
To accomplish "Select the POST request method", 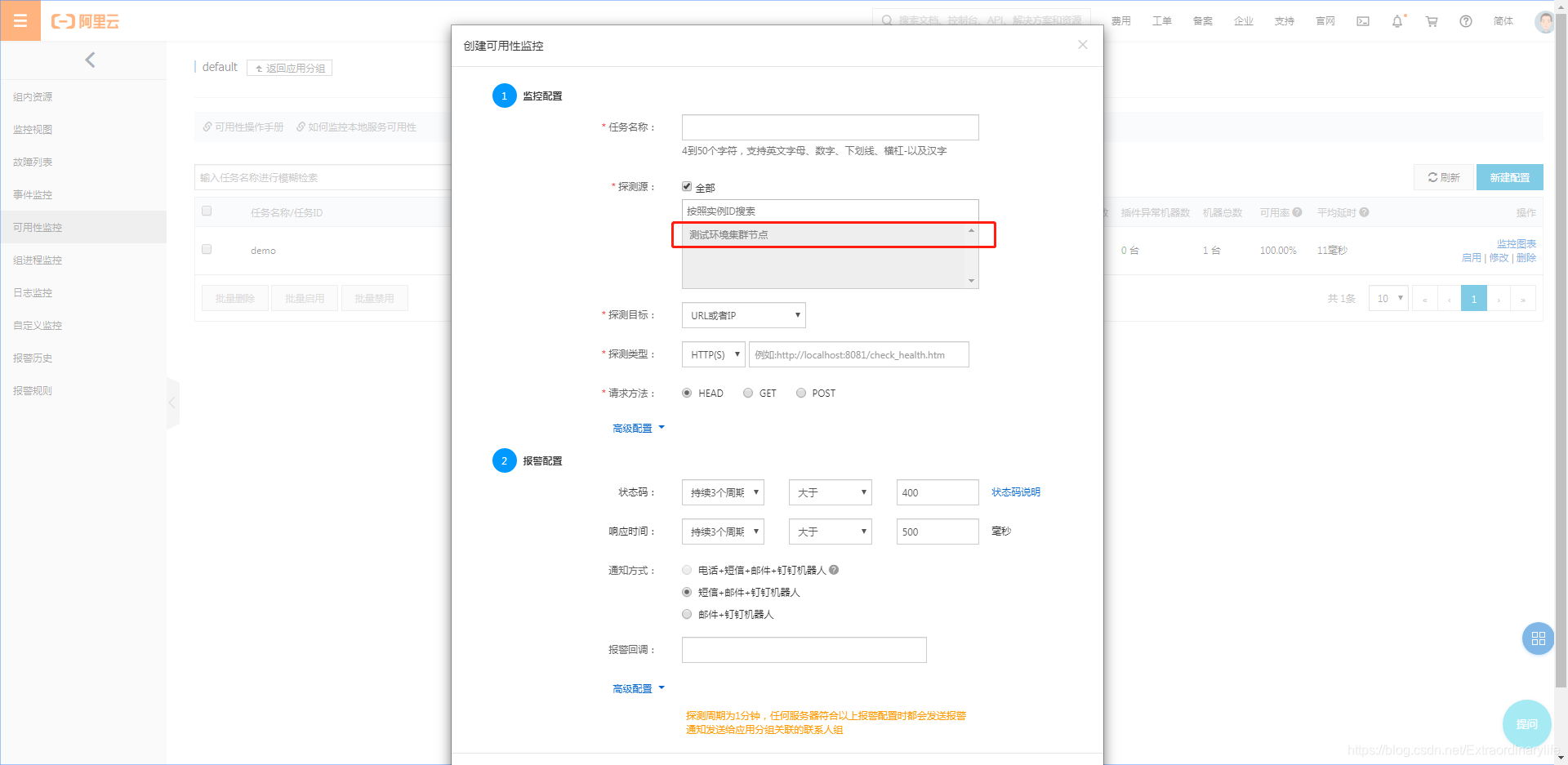I will [801, 393].
